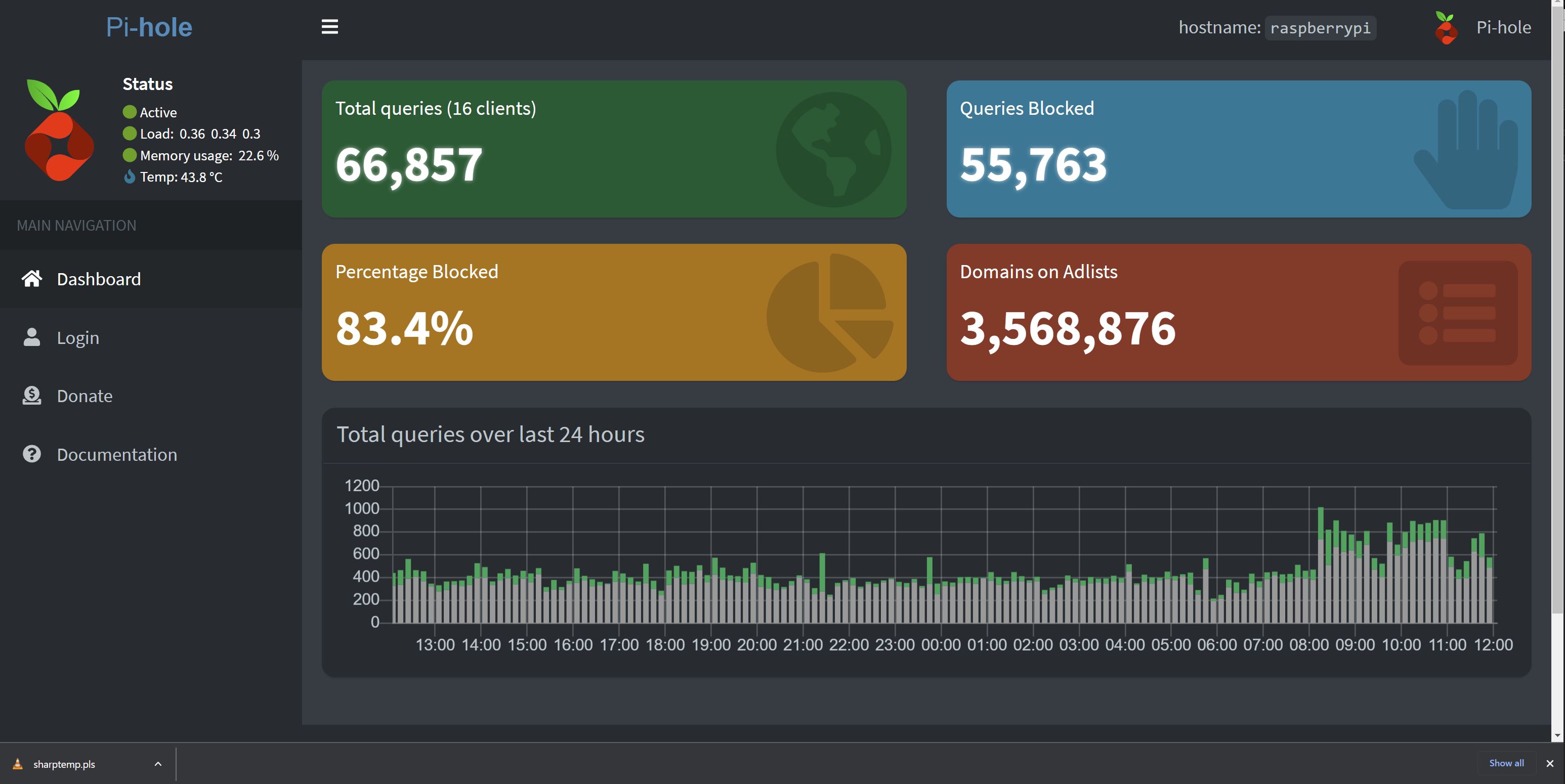Click the small Pi-hole logo in top right

[1446, 28]
